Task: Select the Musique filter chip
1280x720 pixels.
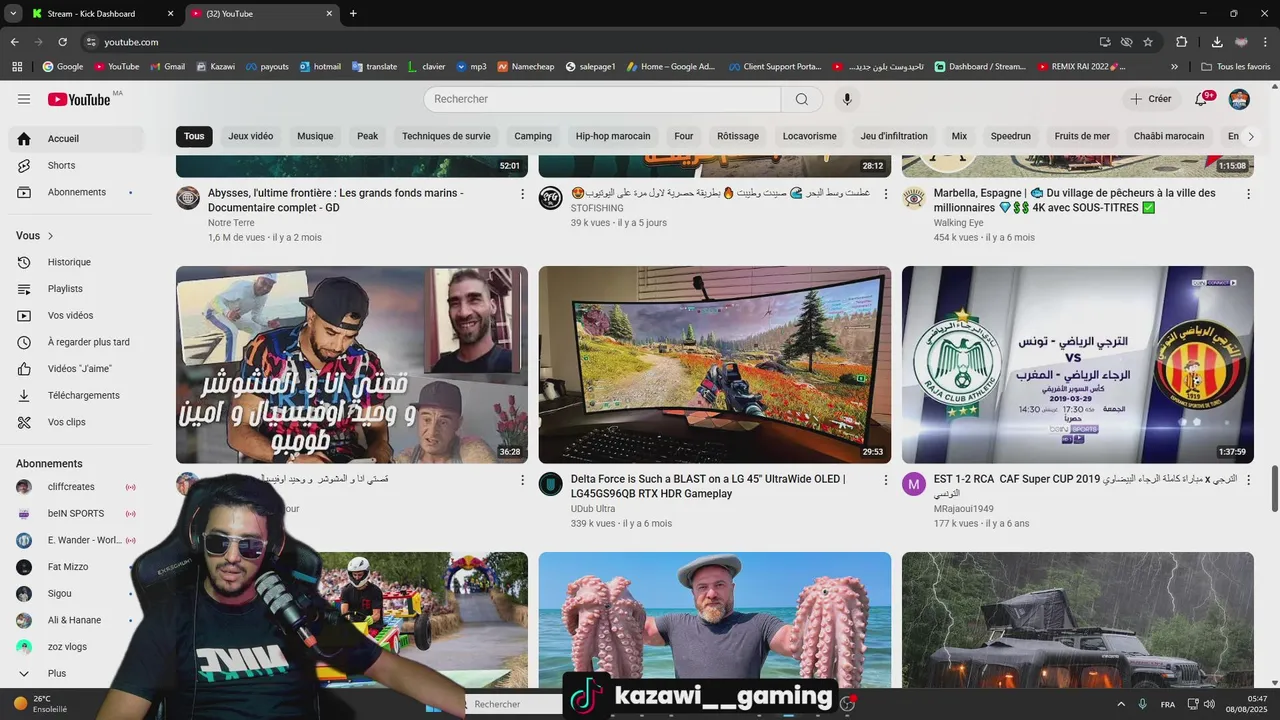Action: (315, 136)
